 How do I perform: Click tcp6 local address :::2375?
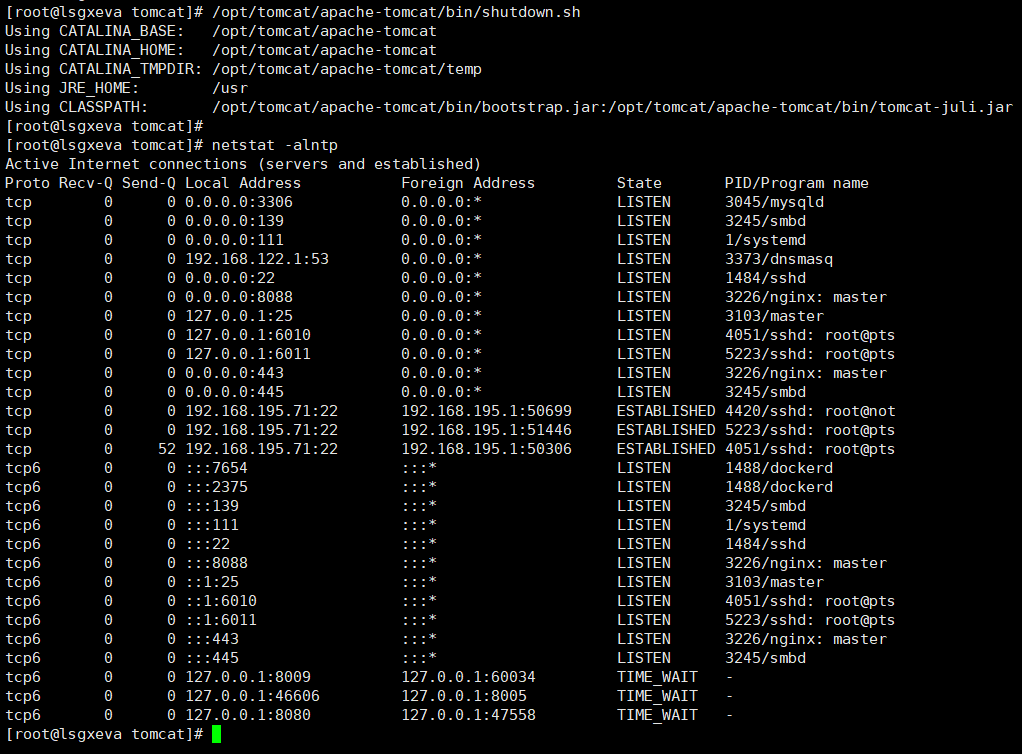216,486
